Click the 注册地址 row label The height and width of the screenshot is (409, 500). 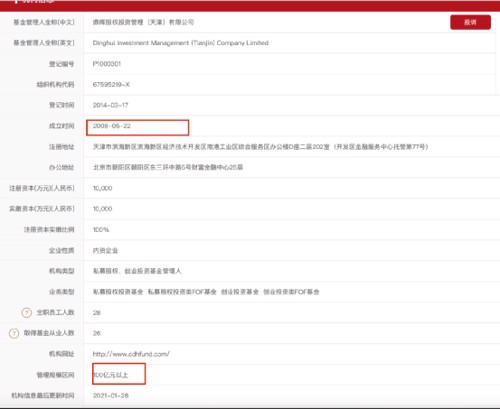(62, 147)
